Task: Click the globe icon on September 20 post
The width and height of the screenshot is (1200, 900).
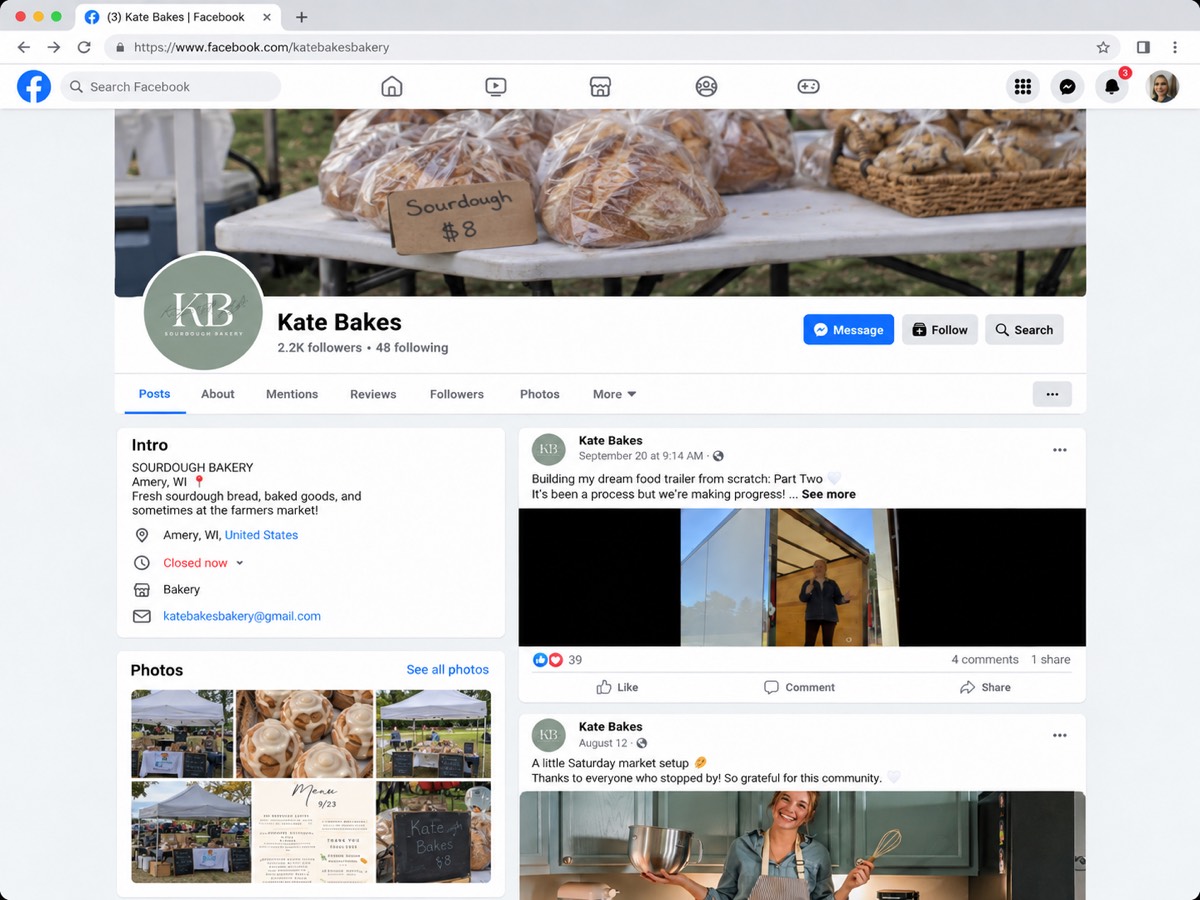Action: pyautogui.click(x=718, y=456)
